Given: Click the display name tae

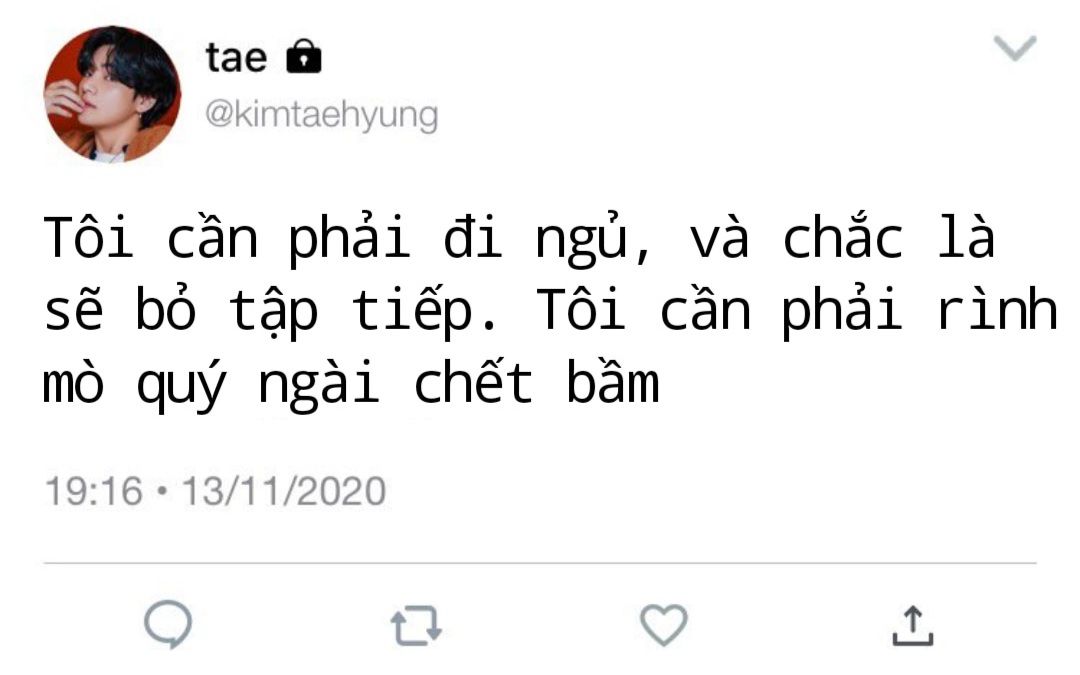Looking at the screenshot, I should click(x=236, y=57).
